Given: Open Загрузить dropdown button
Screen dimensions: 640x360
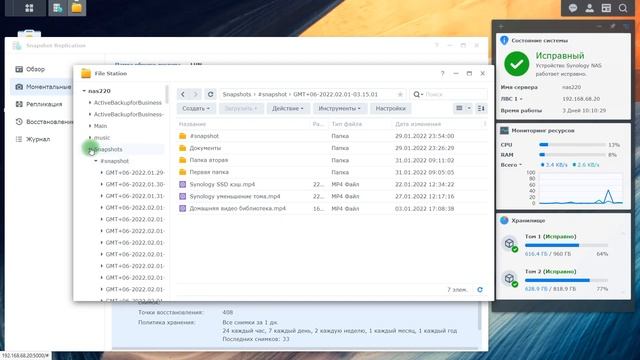Looking at the screenshot, I should coord(241,109).
